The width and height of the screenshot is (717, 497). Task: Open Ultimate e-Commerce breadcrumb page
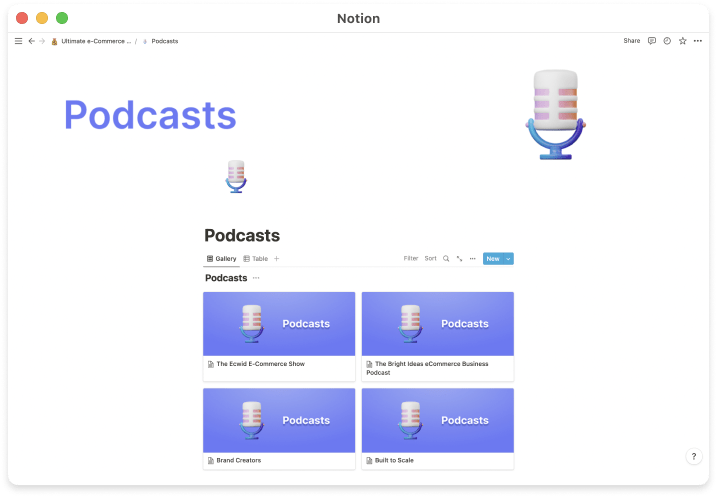(91, 41)
